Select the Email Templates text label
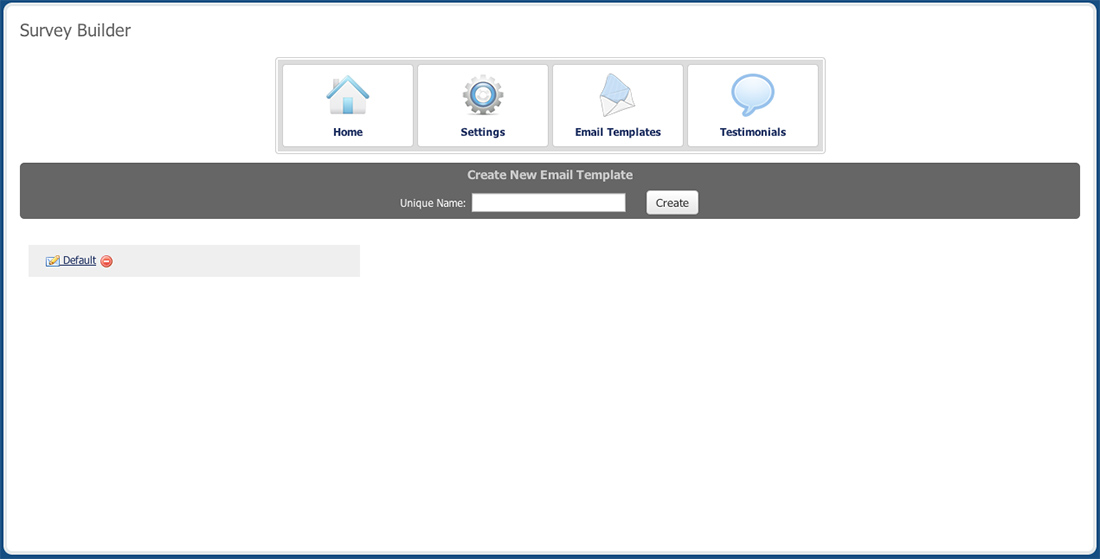Screen dimensions: 1100x559 click(617, 132)
